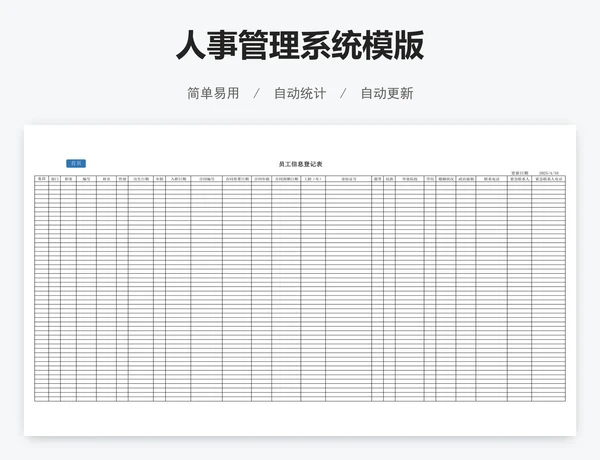Click the 紧急联系人电话 column header
The width and height of the screenshot is (600, 460).
click(549, 179)
